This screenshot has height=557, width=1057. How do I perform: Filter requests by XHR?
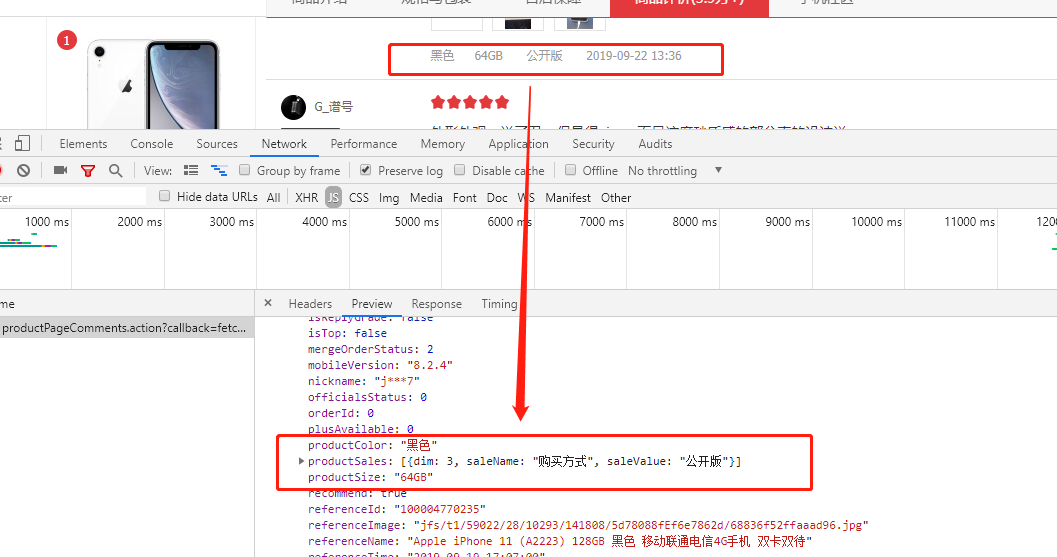307,198
